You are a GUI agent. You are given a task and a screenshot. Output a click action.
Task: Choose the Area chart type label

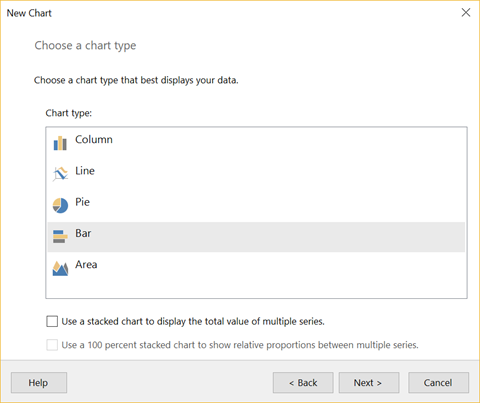(x=86, y=265)
